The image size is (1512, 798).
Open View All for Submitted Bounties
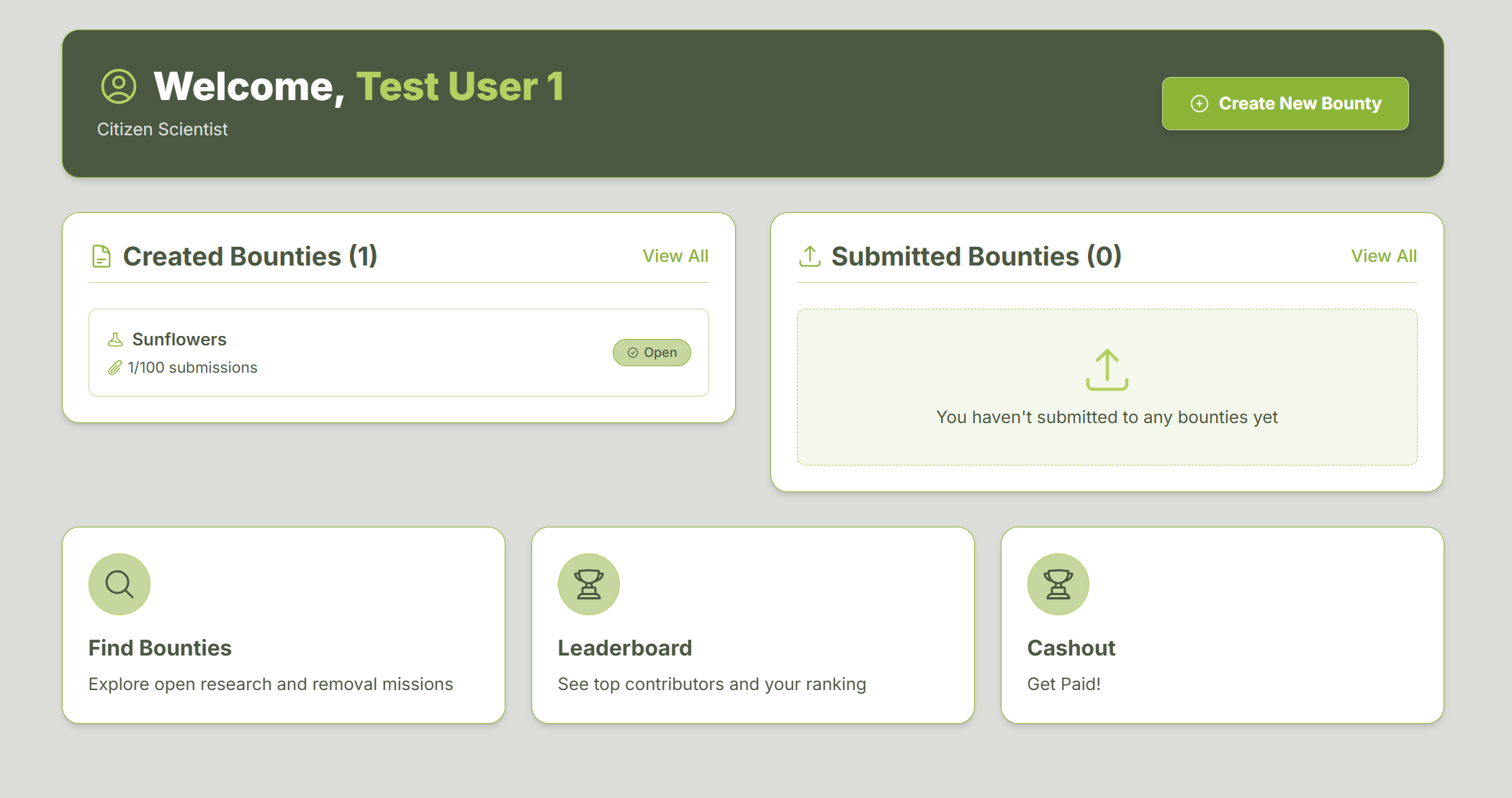[x=1383, y=256]
